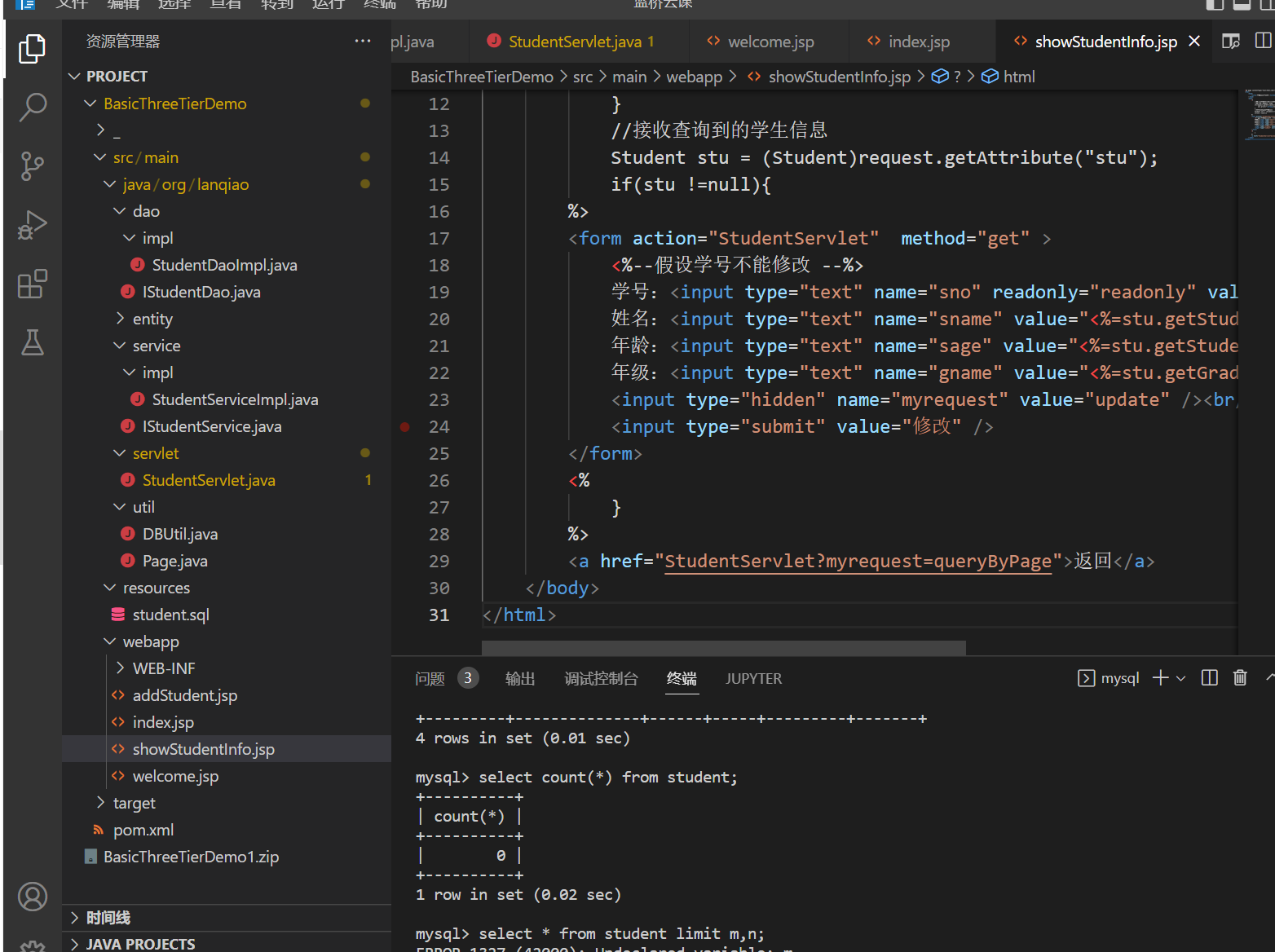Switch to the 问题 problems panel tab
Viewport: 1275px width, 952px height.
430,678
